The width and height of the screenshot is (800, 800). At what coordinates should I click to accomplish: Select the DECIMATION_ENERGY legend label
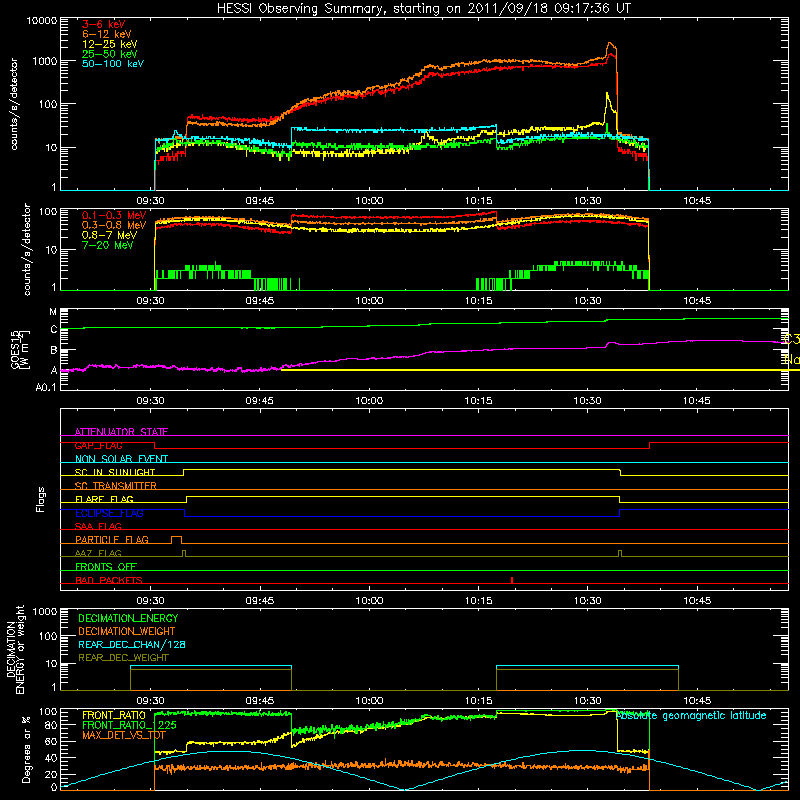pos(128,618)
